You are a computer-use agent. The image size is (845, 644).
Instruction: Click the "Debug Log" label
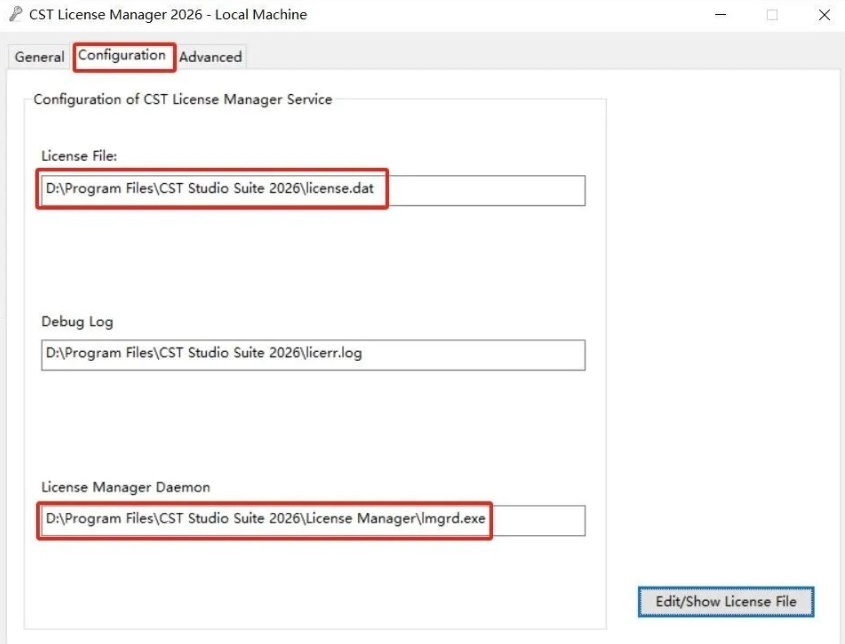pyautogui.click(x=77, y=322)
